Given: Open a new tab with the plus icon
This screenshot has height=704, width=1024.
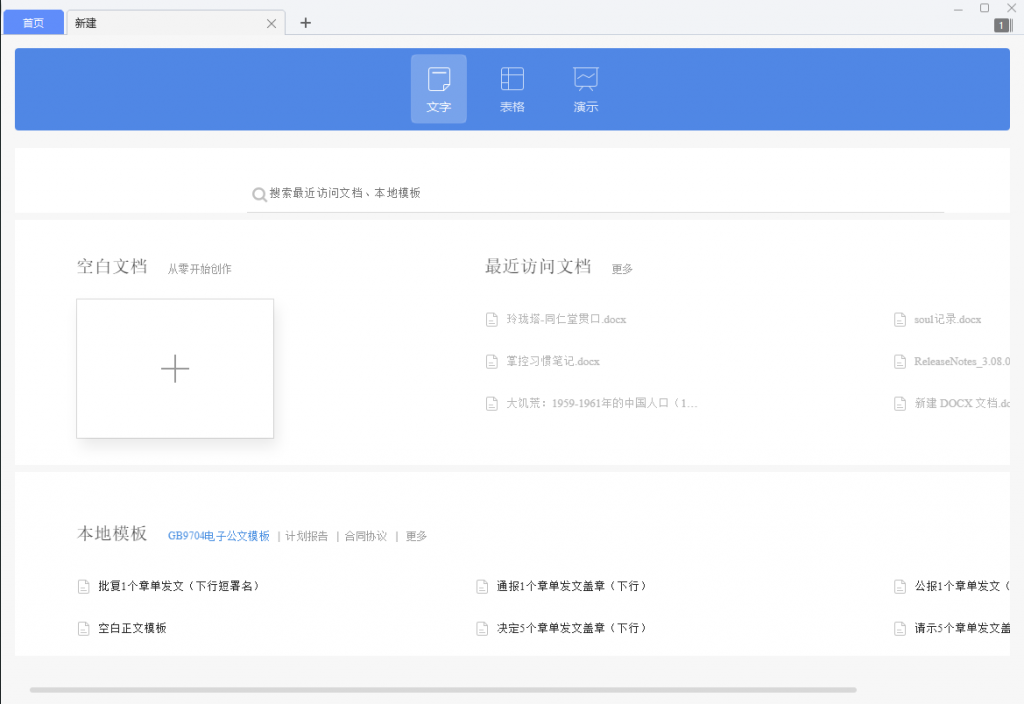Looking at the screenshot, I should coord(306,22).
